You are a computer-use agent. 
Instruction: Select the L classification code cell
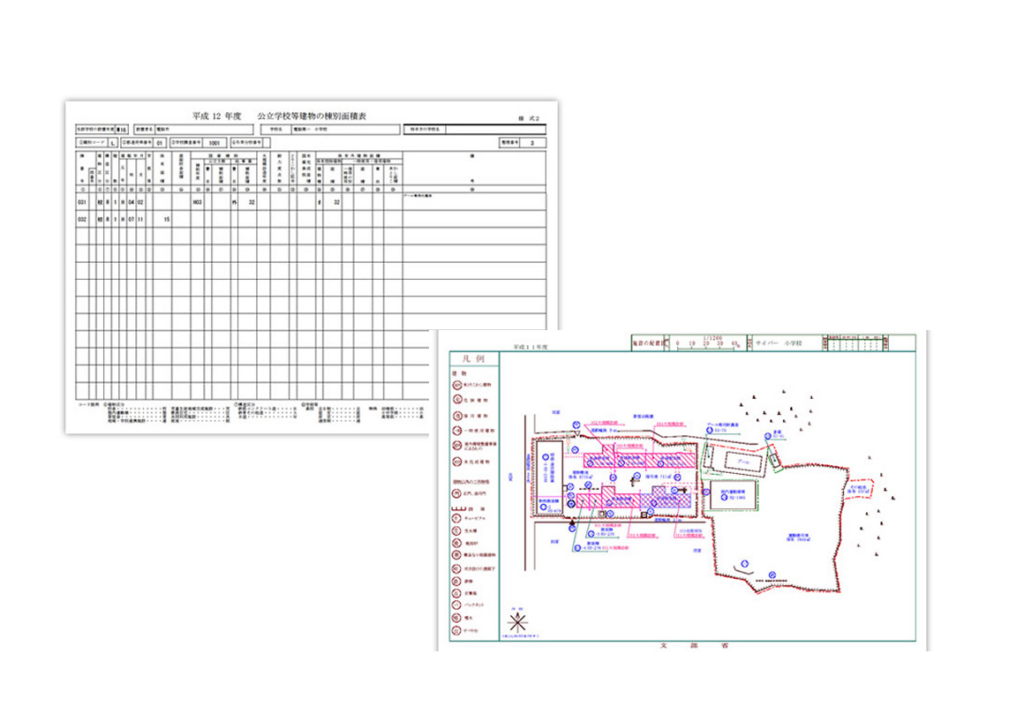tap(112, 142)
